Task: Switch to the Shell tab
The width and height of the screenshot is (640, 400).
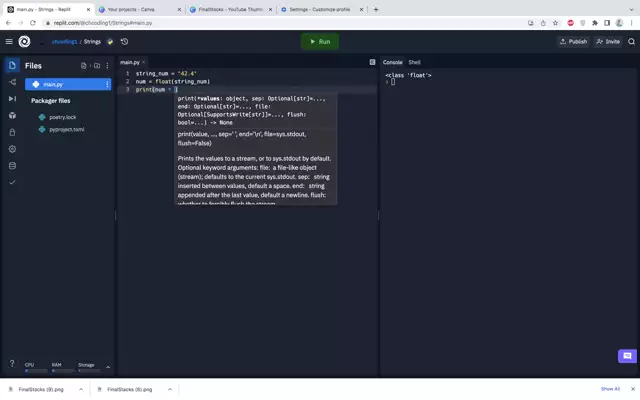Action: (x=414, y=62)
